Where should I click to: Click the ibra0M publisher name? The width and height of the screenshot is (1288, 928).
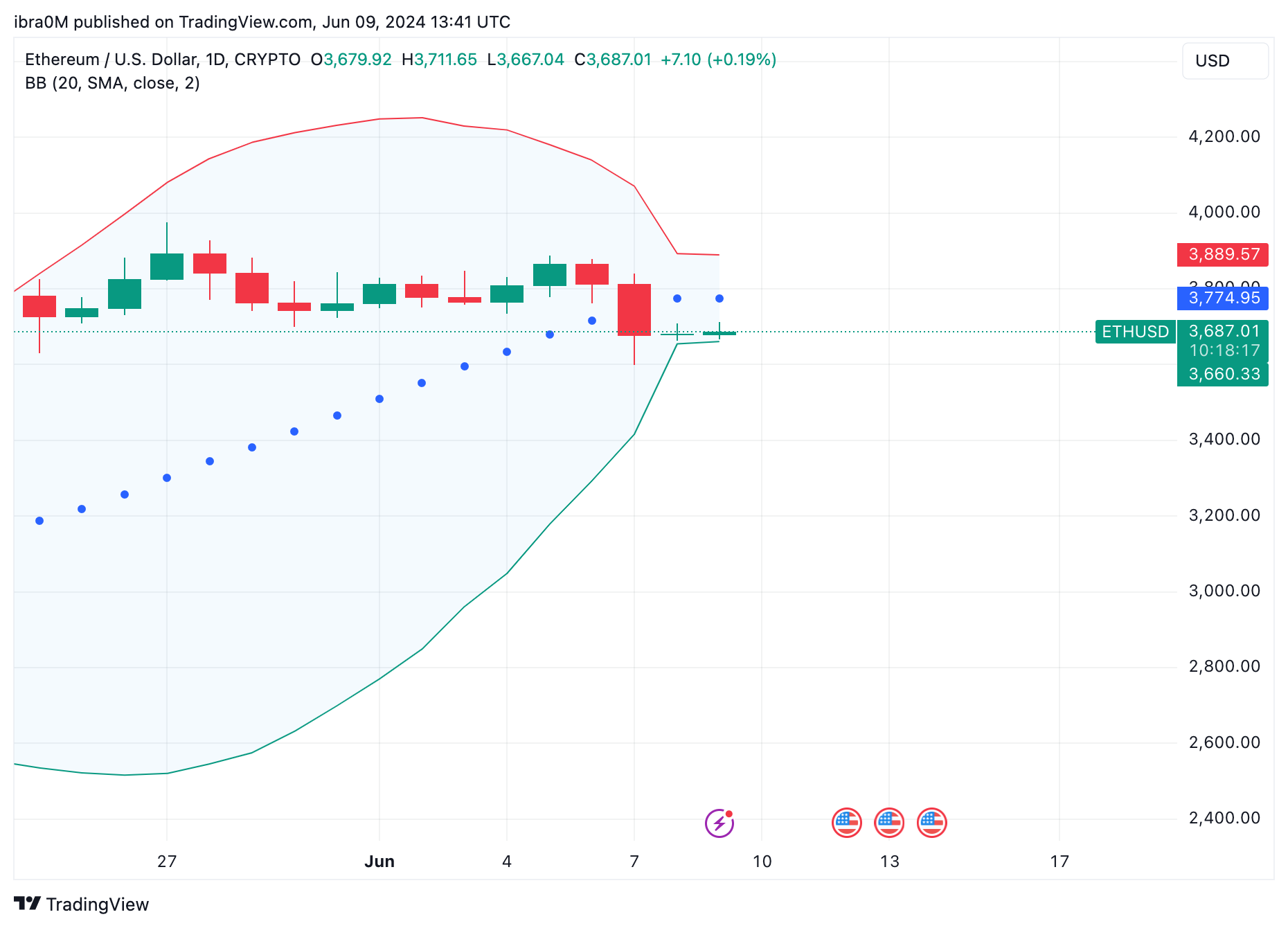[x=42, y=21]
